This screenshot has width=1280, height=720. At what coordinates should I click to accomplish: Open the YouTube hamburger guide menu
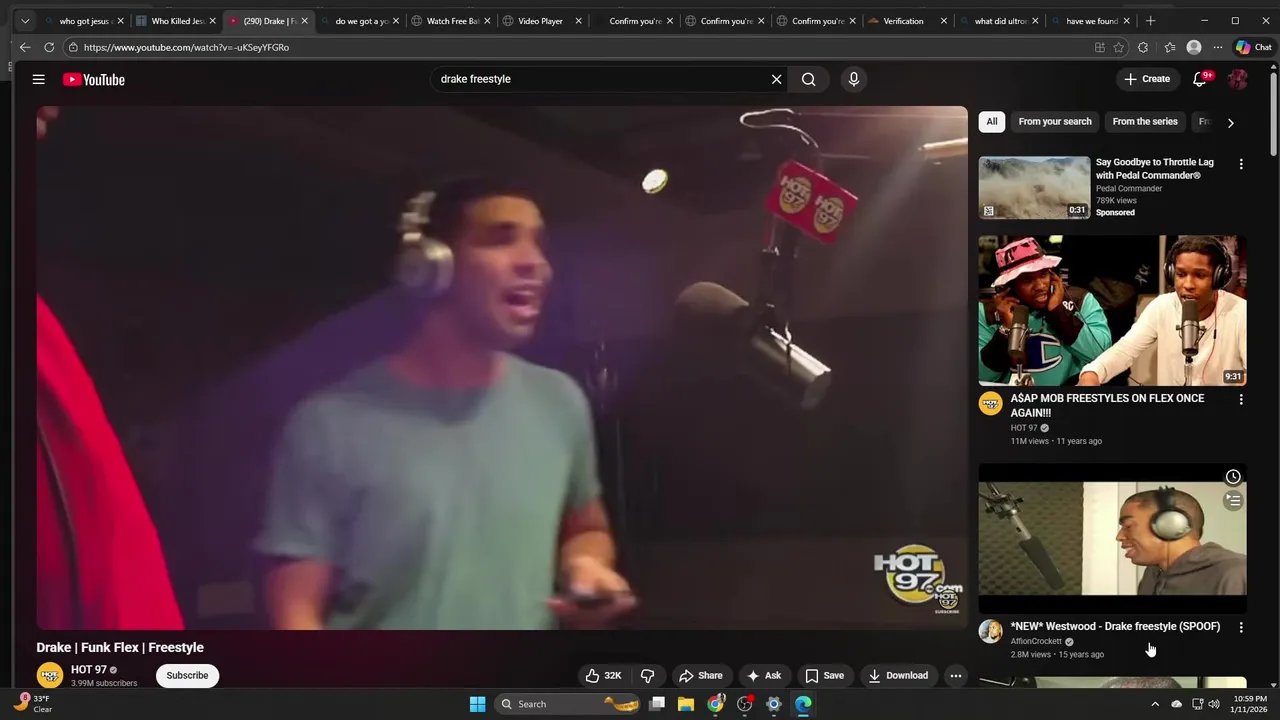(38, 79)
